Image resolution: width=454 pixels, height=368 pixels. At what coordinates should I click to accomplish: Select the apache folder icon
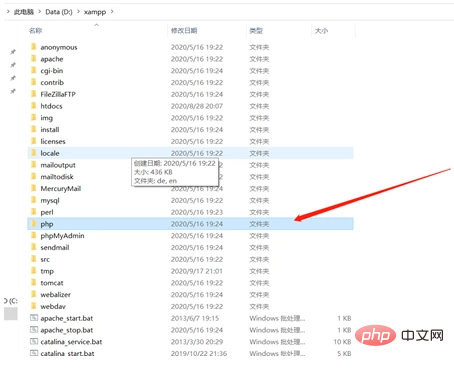(x=33, y=59)
